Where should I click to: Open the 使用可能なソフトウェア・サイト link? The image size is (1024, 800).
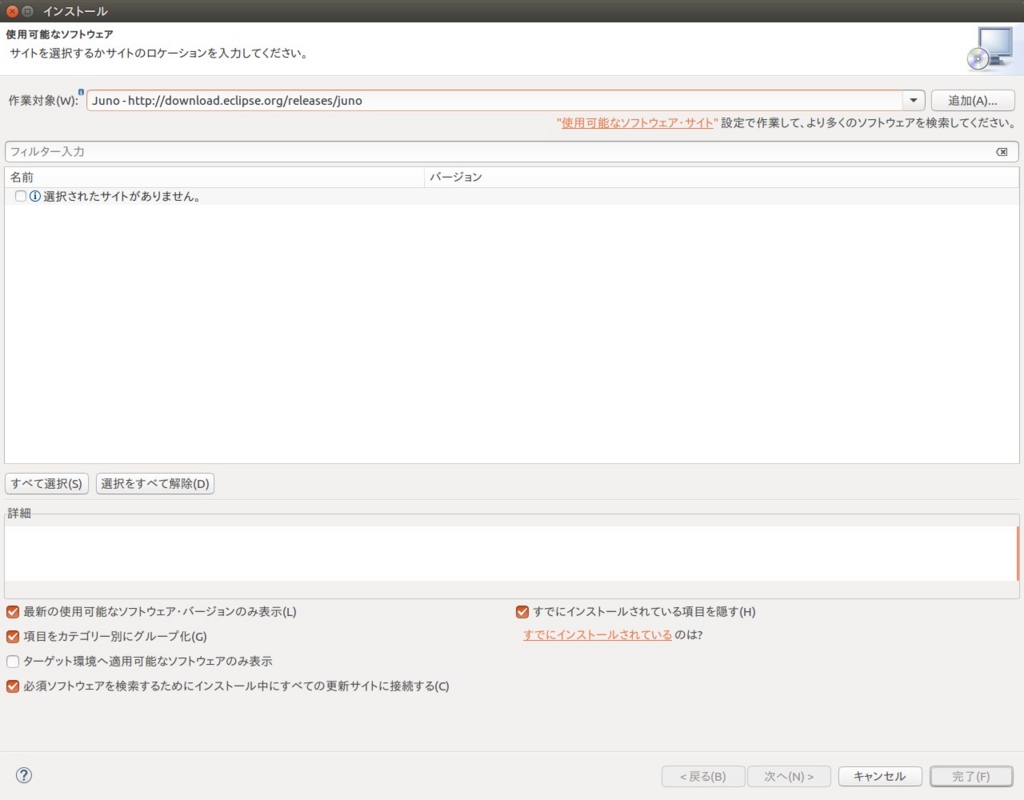tap(637, 123)
